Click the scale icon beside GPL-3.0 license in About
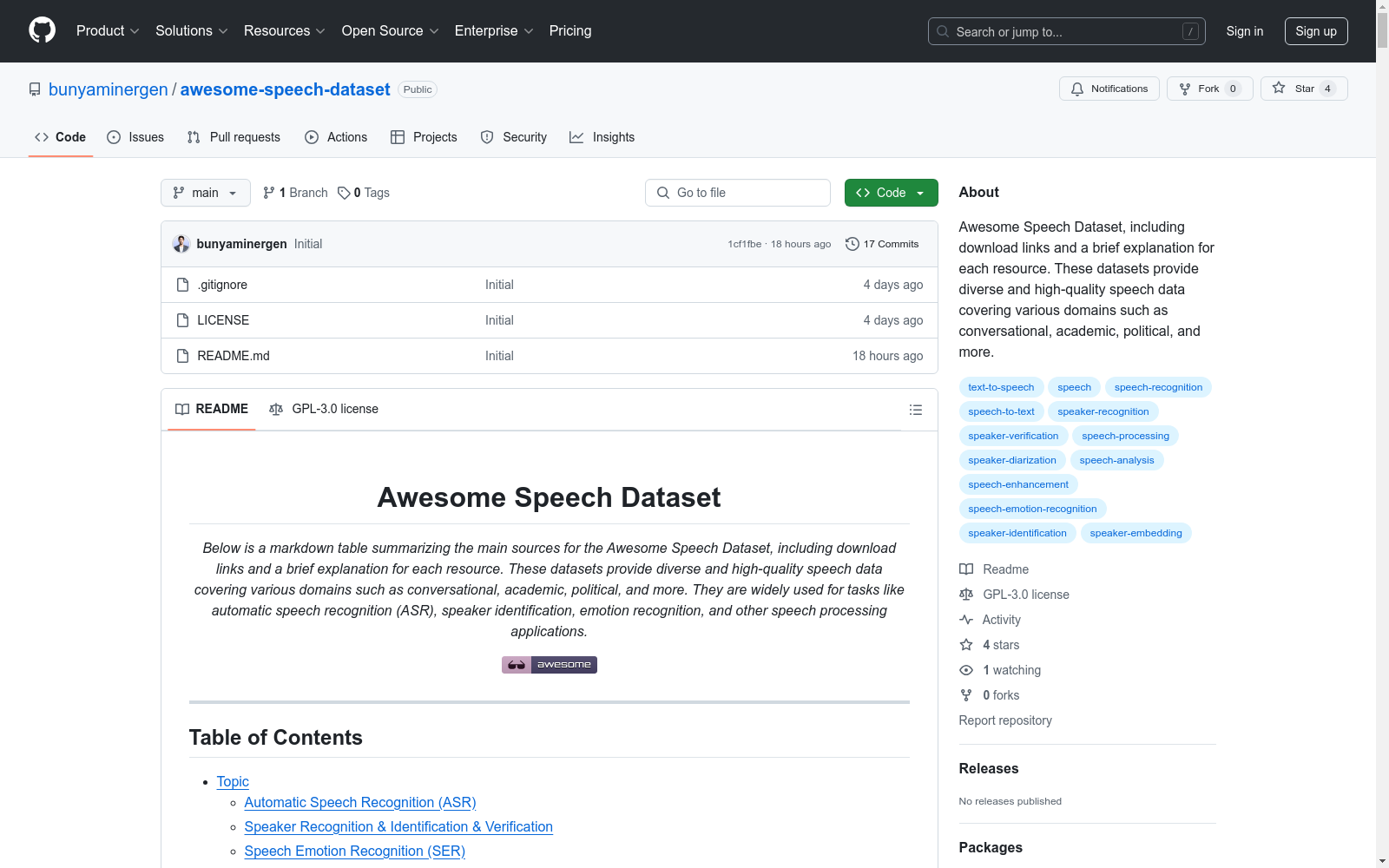The width and height of the screenshot is (1389, 868). click(966, 595)
